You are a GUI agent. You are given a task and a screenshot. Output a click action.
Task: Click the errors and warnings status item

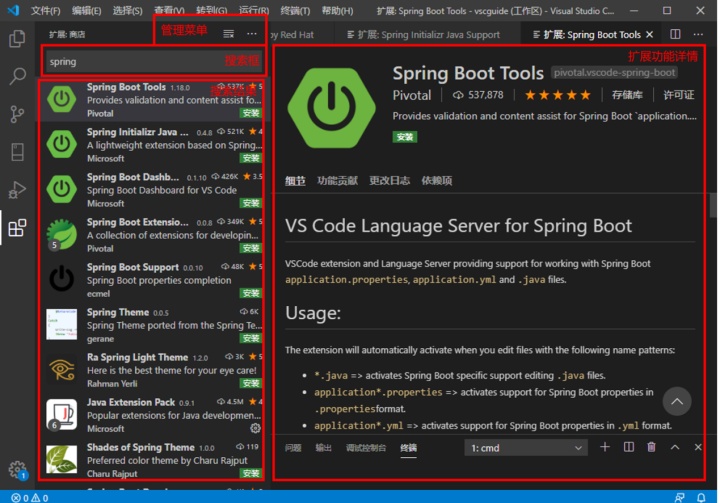(29, 498)
